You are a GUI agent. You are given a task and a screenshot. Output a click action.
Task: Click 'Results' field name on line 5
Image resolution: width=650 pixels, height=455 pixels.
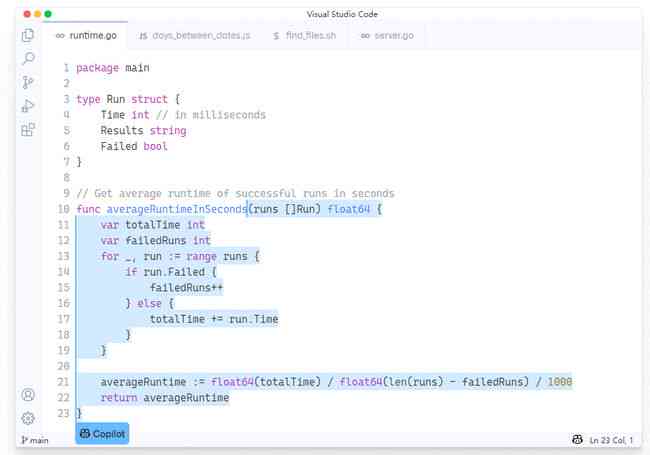[x=122, y=131]
